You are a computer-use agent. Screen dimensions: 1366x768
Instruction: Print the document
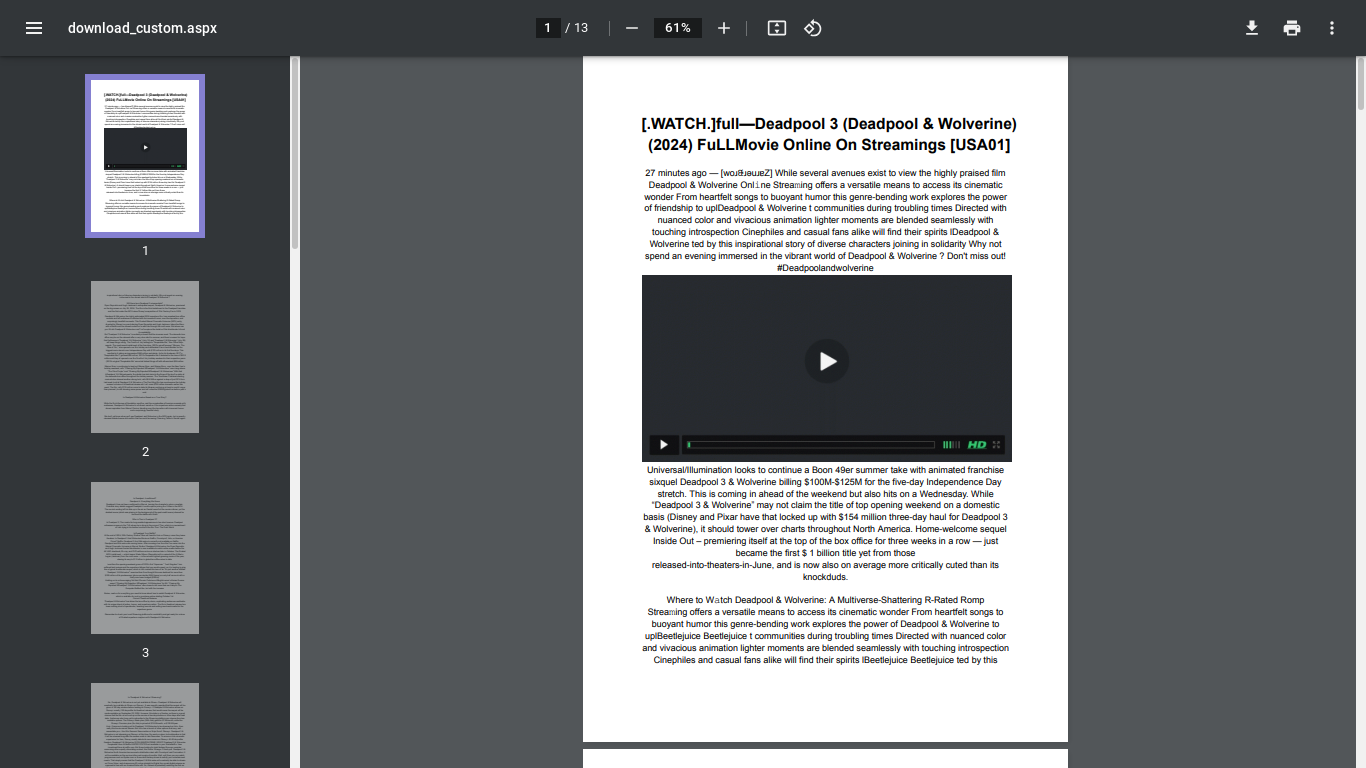1292,28
